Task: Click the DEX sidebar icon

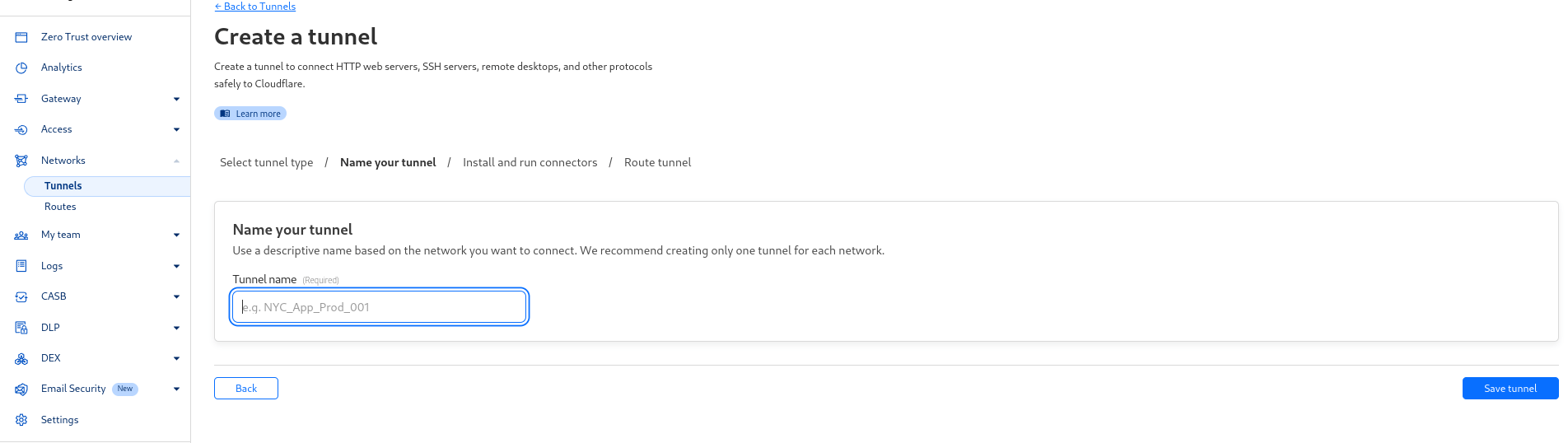Action: pos(21,358)
